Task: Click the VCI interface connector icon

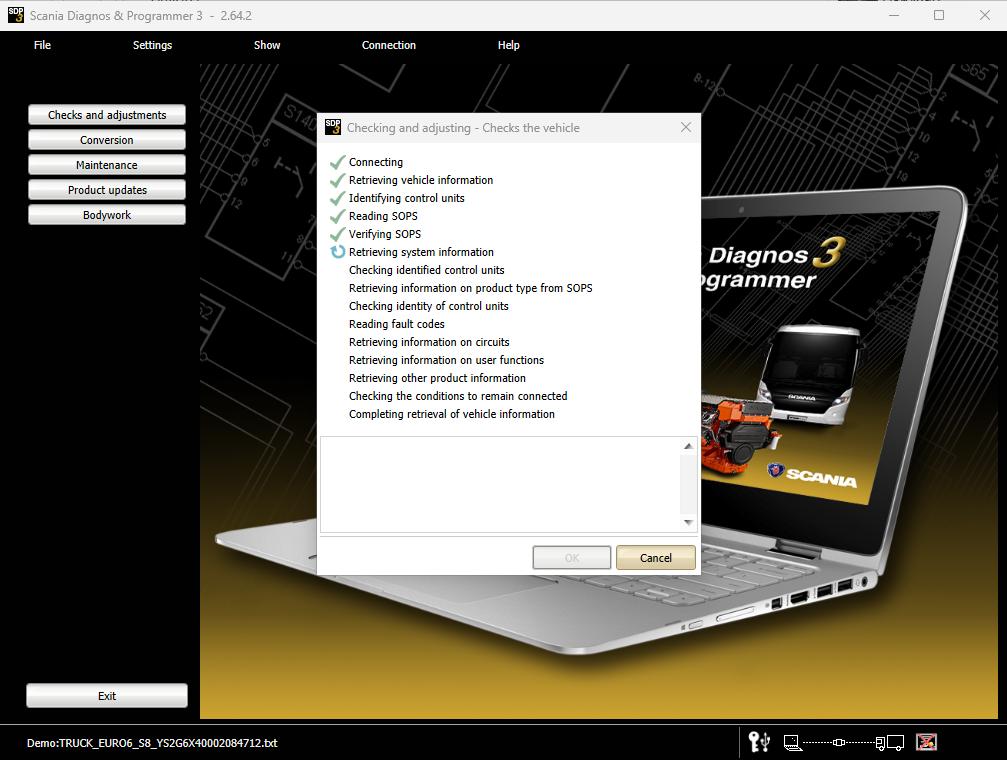Action: point(839,743)
